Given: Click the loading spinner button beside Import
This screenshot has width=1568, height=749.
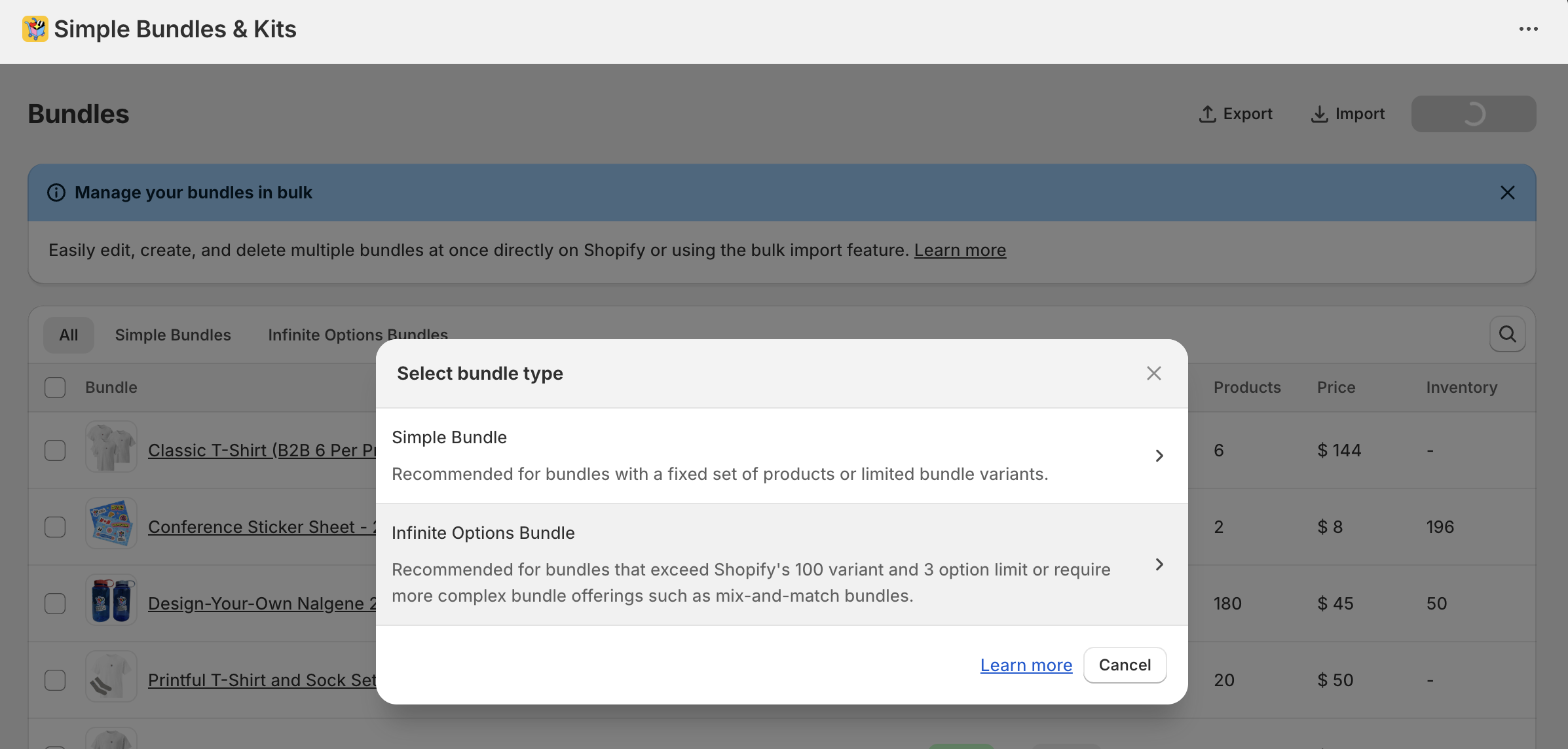Looking at the screenshot, I should click(1474, 114).
